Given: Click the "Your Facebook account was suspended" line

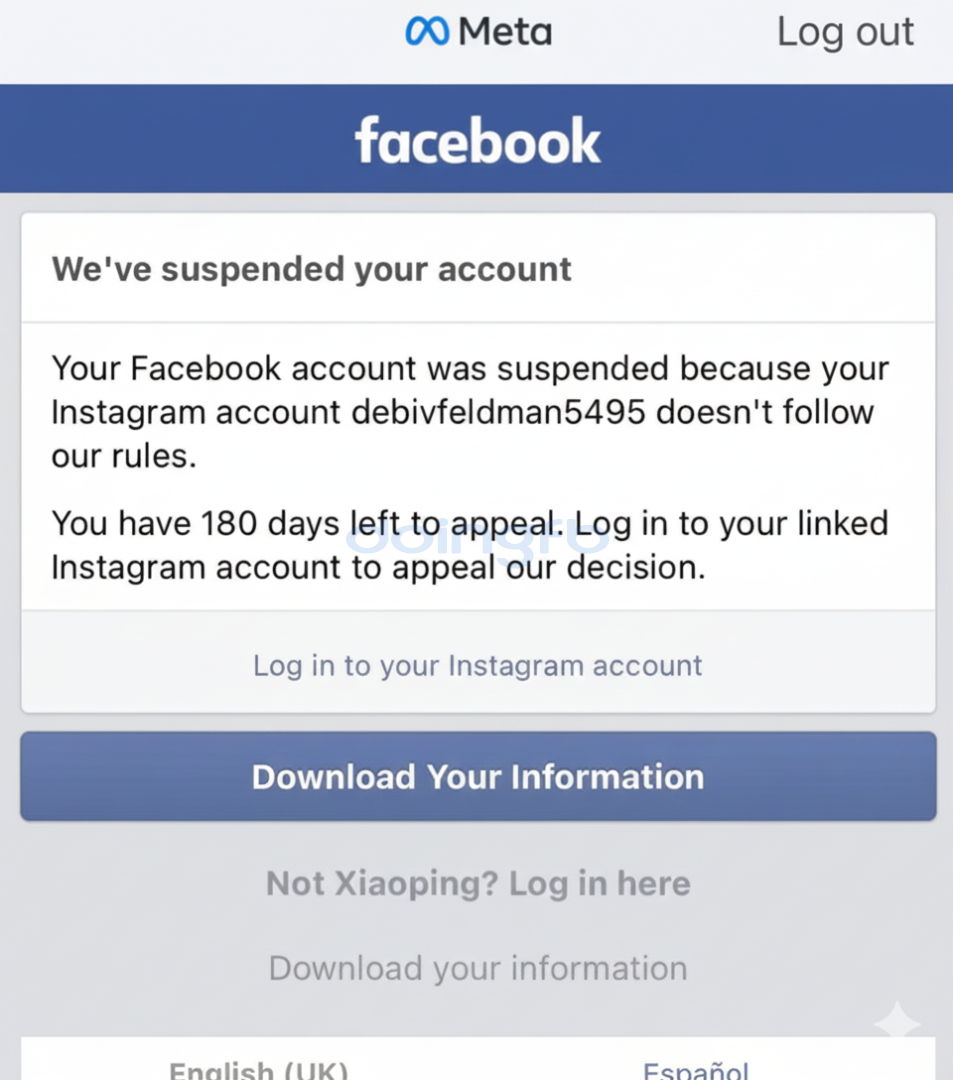Looking at the screenshot, I should [x=470, y=368].
